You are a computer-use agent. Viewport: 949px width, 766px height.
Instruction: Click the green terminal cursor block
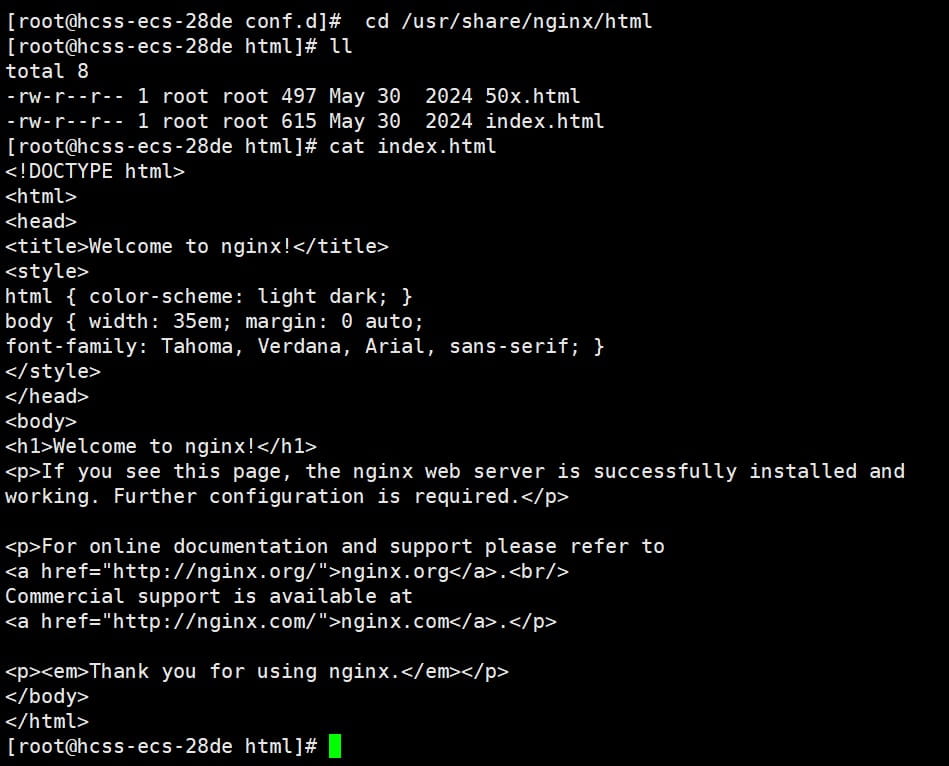tap(335, 746)
